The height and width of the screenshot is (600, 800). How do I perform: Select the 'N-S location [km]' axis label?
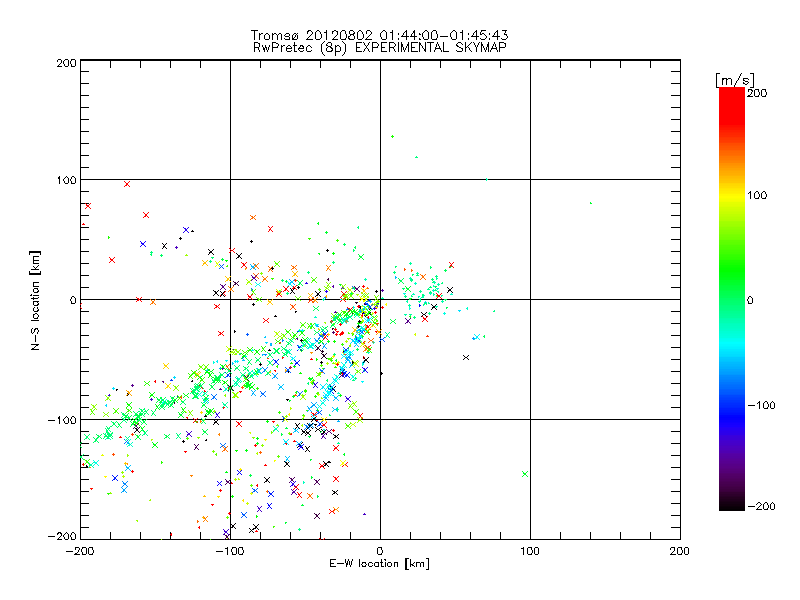pos(35,300)
